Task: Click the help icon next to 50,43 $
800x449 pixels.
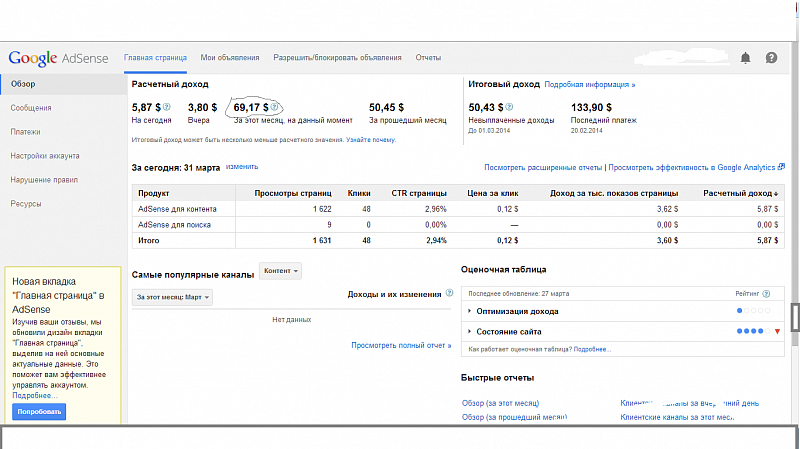Action: coord(509,107)
